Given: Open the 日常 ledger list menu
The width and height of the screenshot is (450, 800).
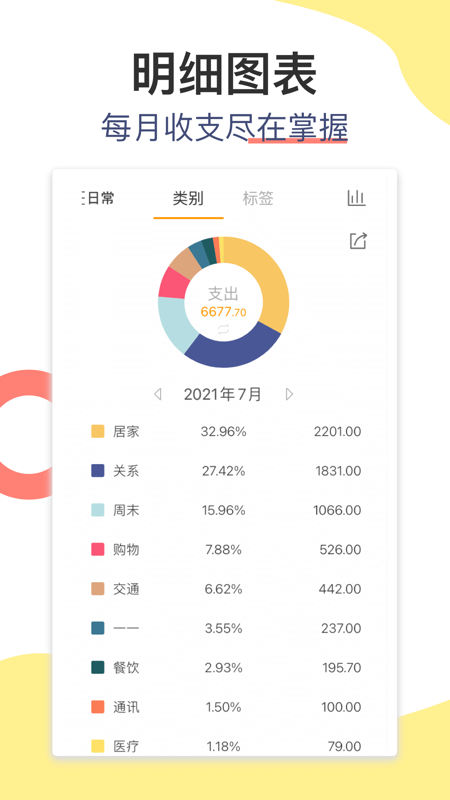Looking at the screenshot, I should click(98, 198).
